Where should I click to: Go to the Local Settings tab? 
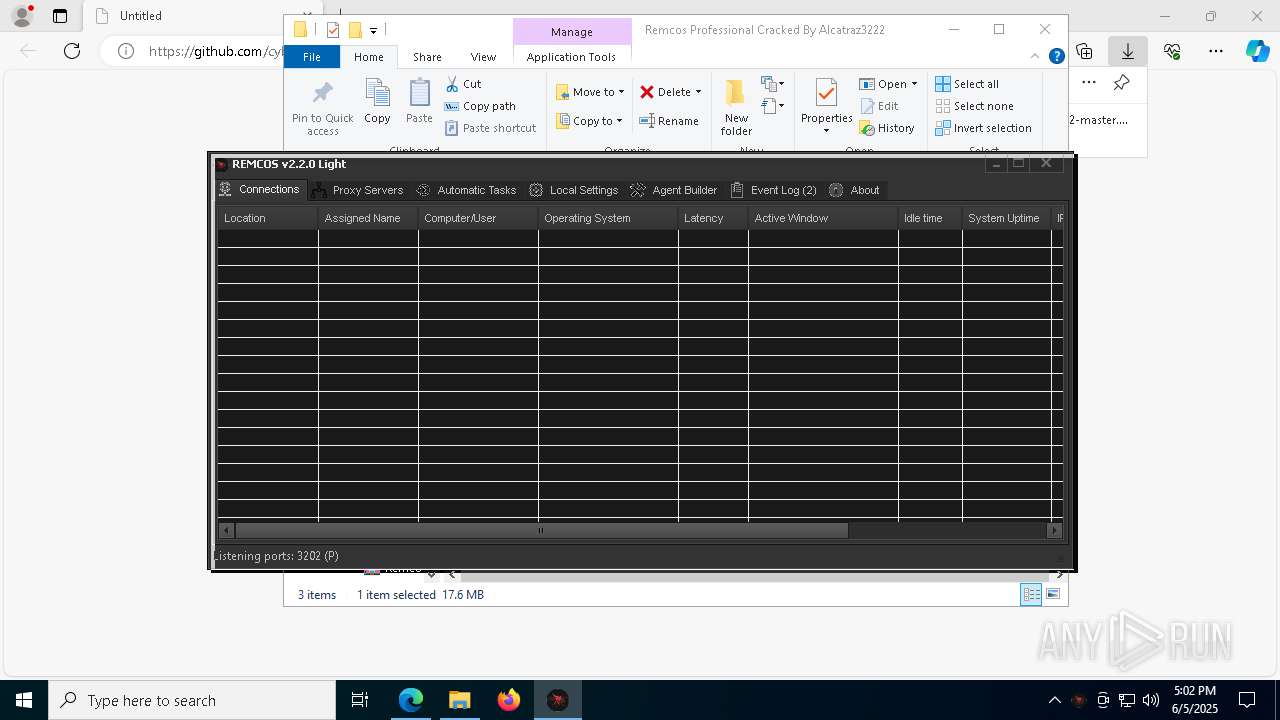[574, 190]
